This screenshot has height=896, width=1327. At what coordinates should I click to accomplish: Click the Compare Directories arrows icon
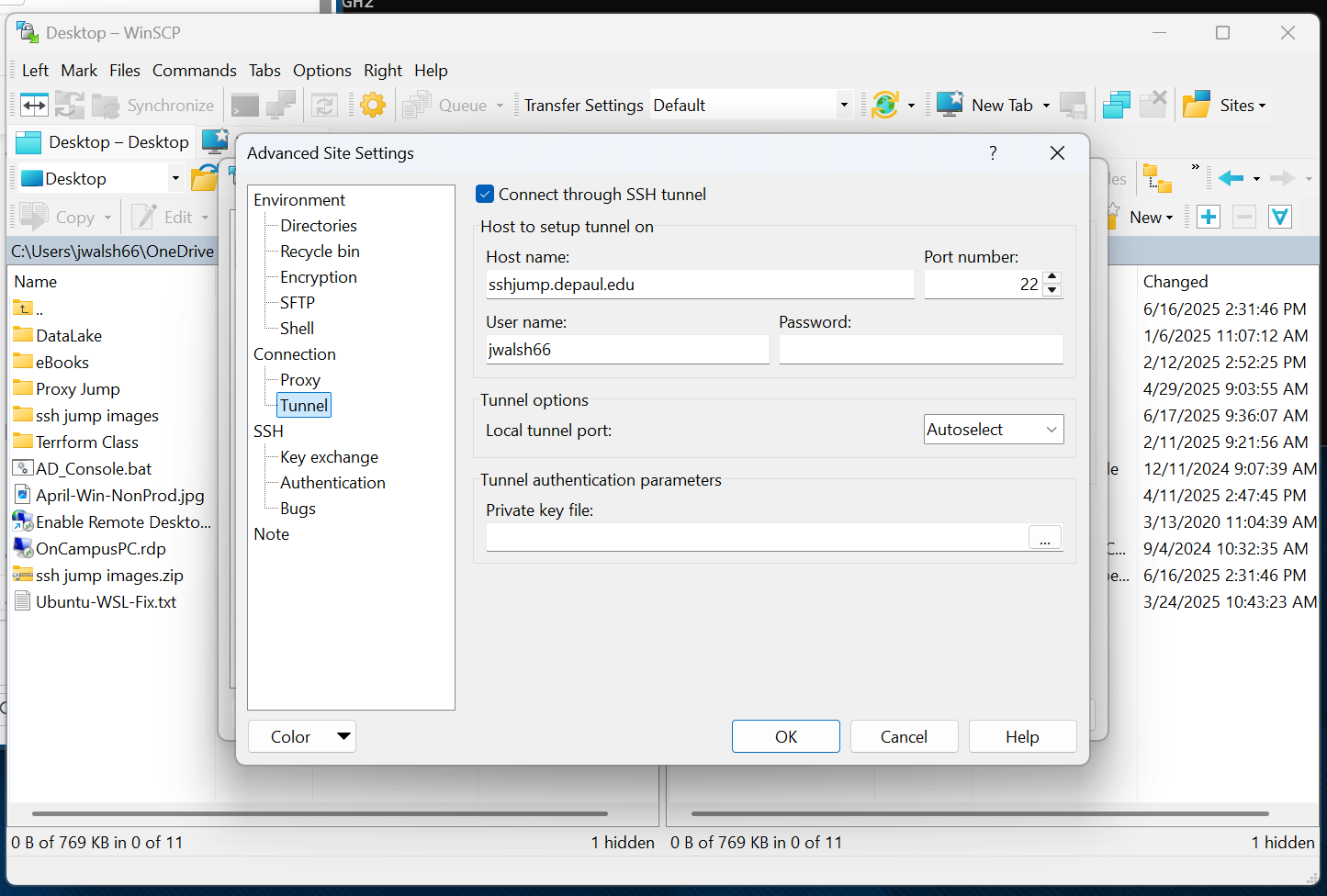[x=34, y=106]
